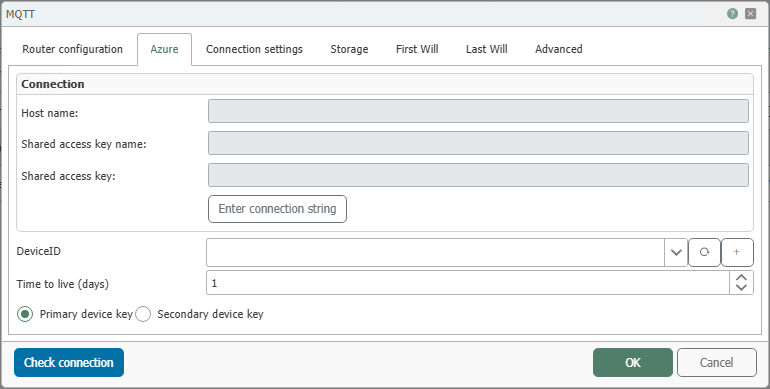Viewport: 770px width, 389px height.
Task: Click the MQTT title text
Action: coord(20,14)
